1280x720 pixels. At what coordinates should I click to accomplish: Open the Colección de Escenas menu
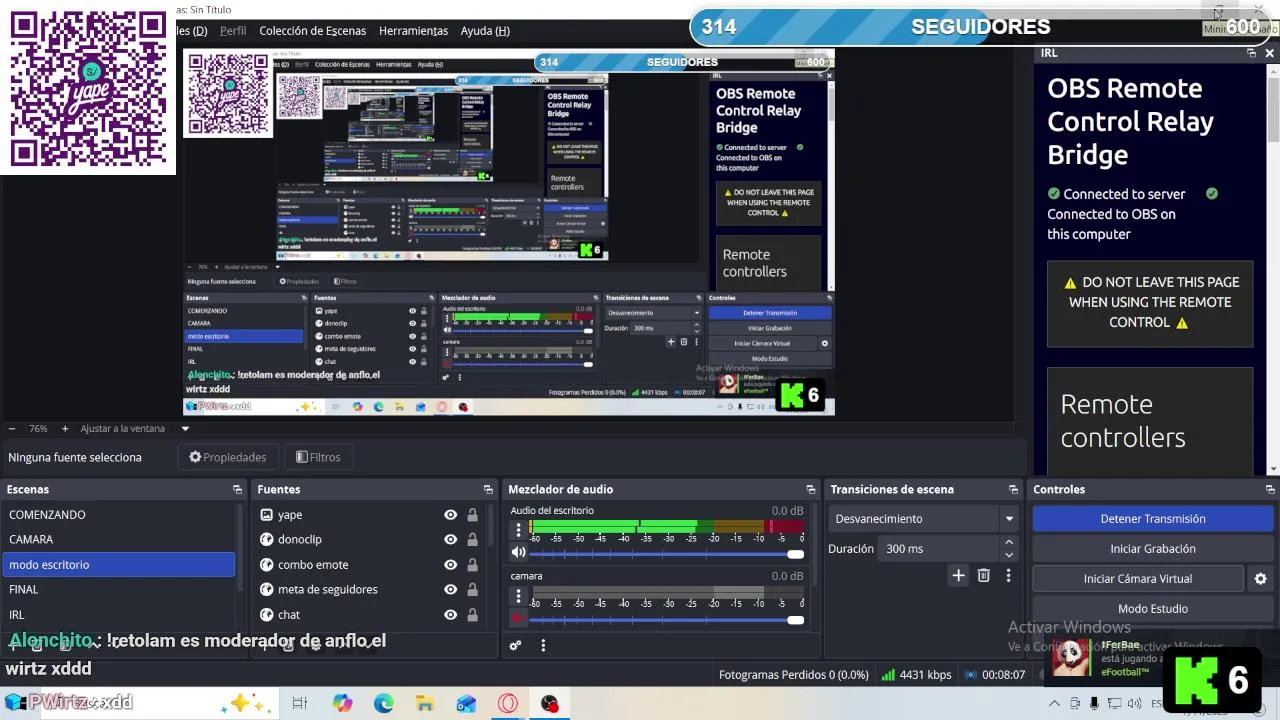coord(312,31)
